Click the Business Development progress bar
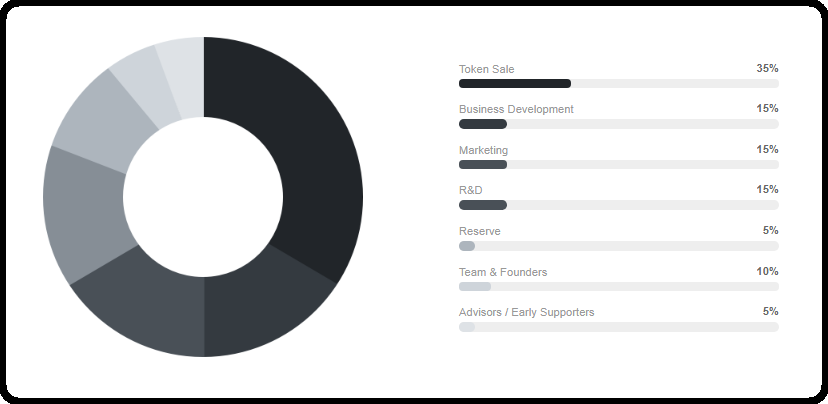Image resolution: width=828 pixels, height=404 pixels. [618, 124]
